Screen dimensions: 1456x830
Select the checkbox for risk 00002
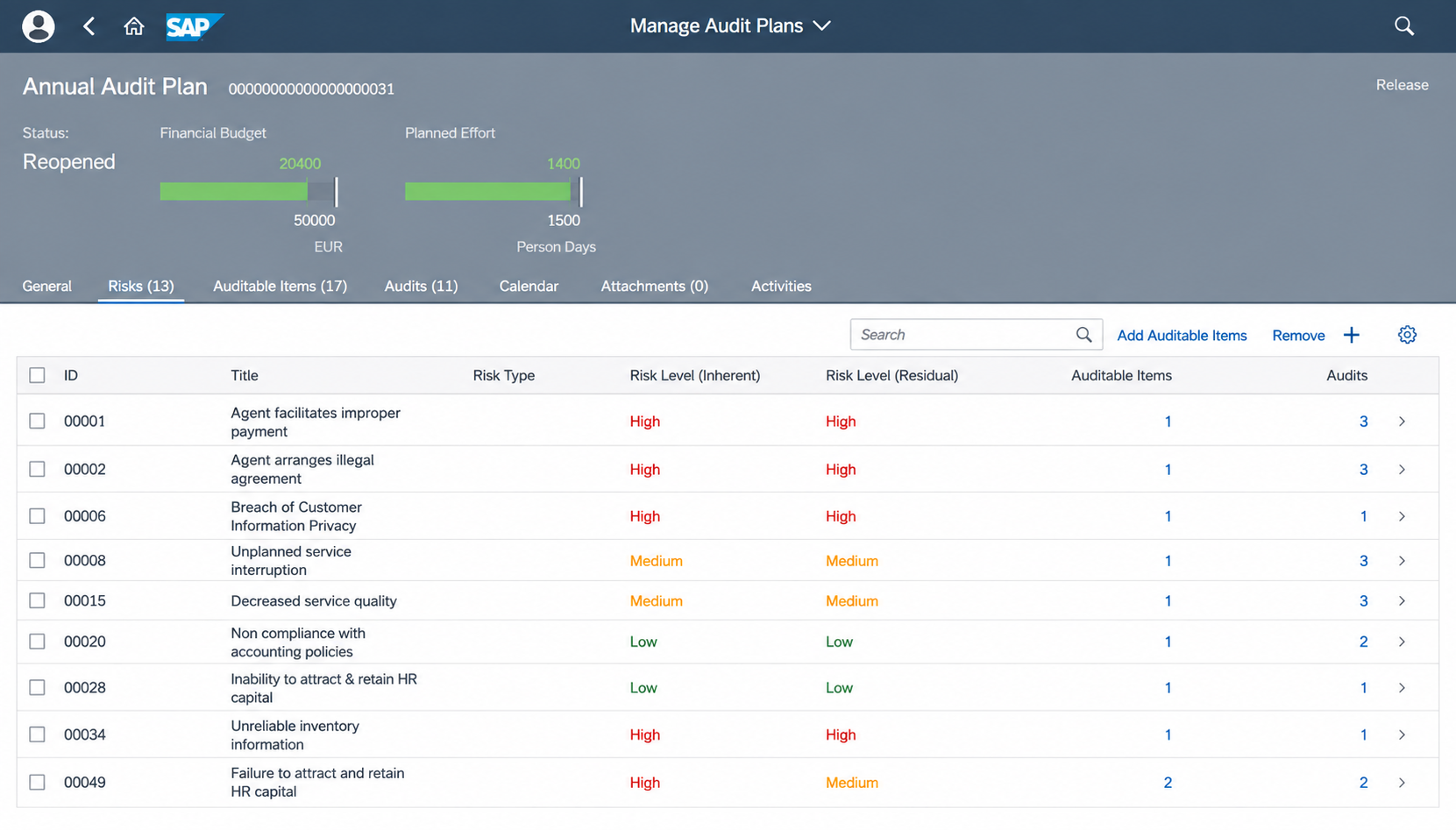click(x=37, y=469)
